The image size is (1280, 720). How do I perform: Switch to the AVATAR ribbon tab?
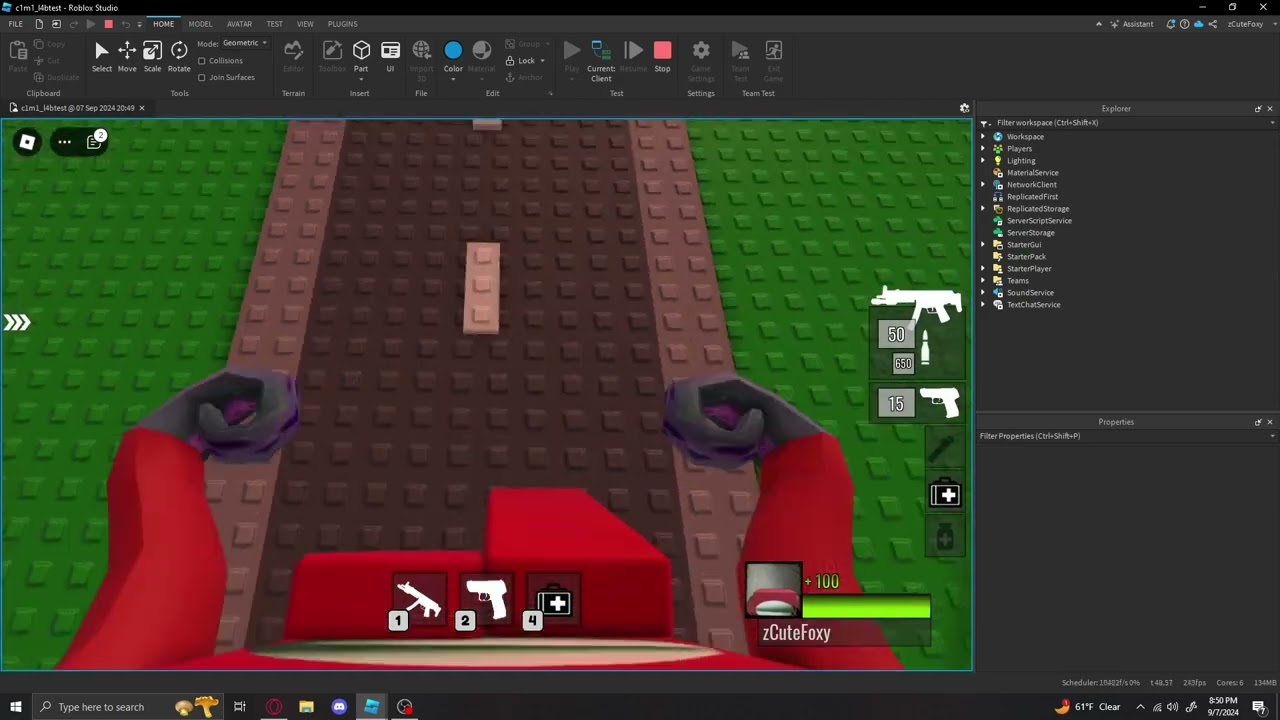(x=240, y=24)
